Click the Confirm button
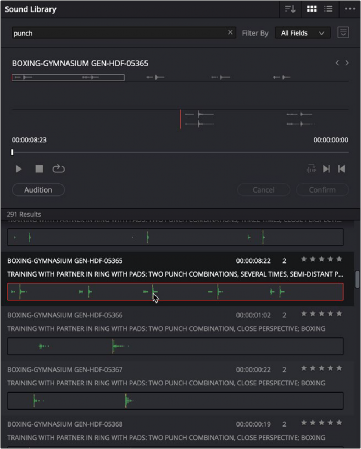 click(322, 190)
